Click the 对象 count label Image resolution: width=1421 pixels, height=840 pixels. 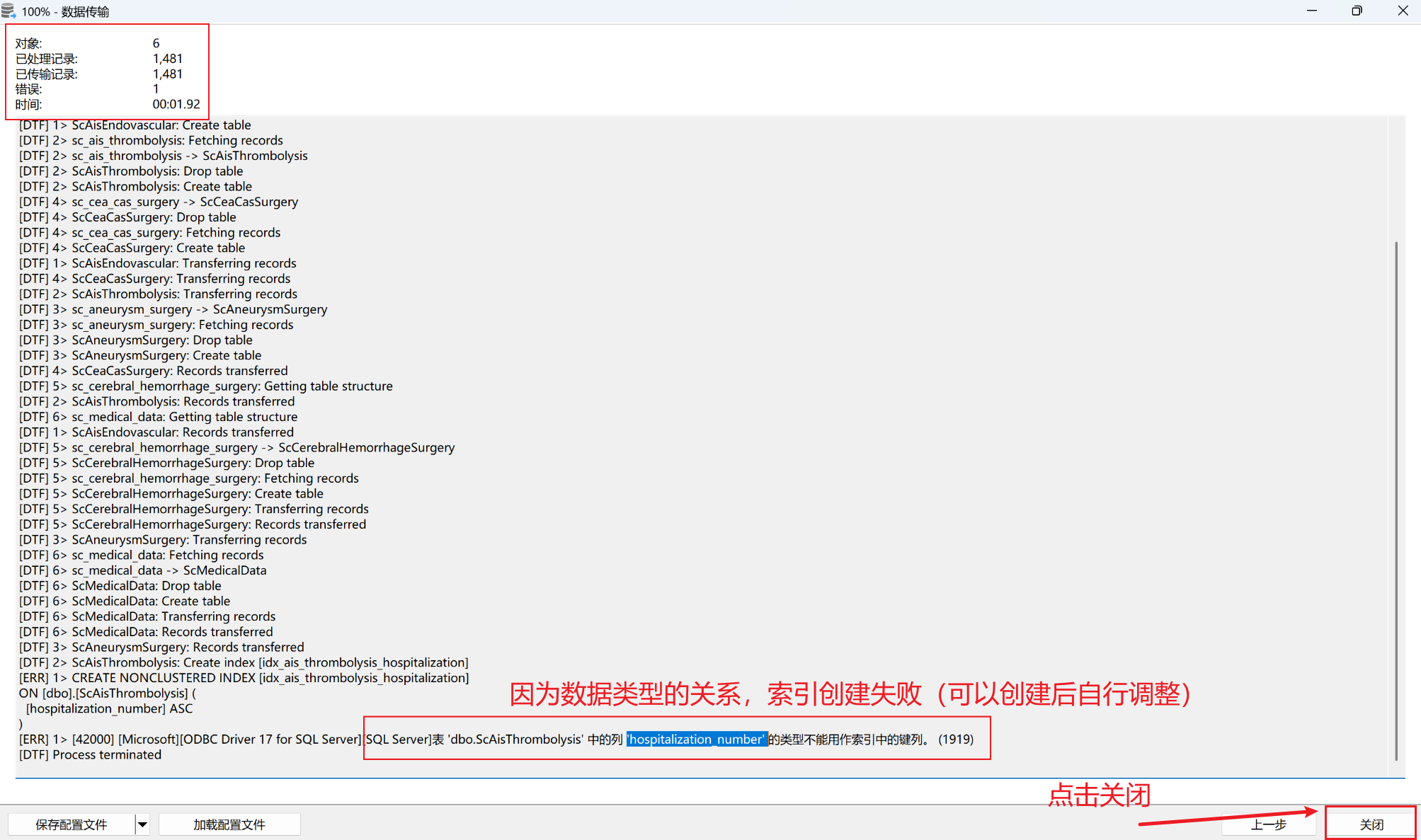pyautogui.click(x=29, y=43)
